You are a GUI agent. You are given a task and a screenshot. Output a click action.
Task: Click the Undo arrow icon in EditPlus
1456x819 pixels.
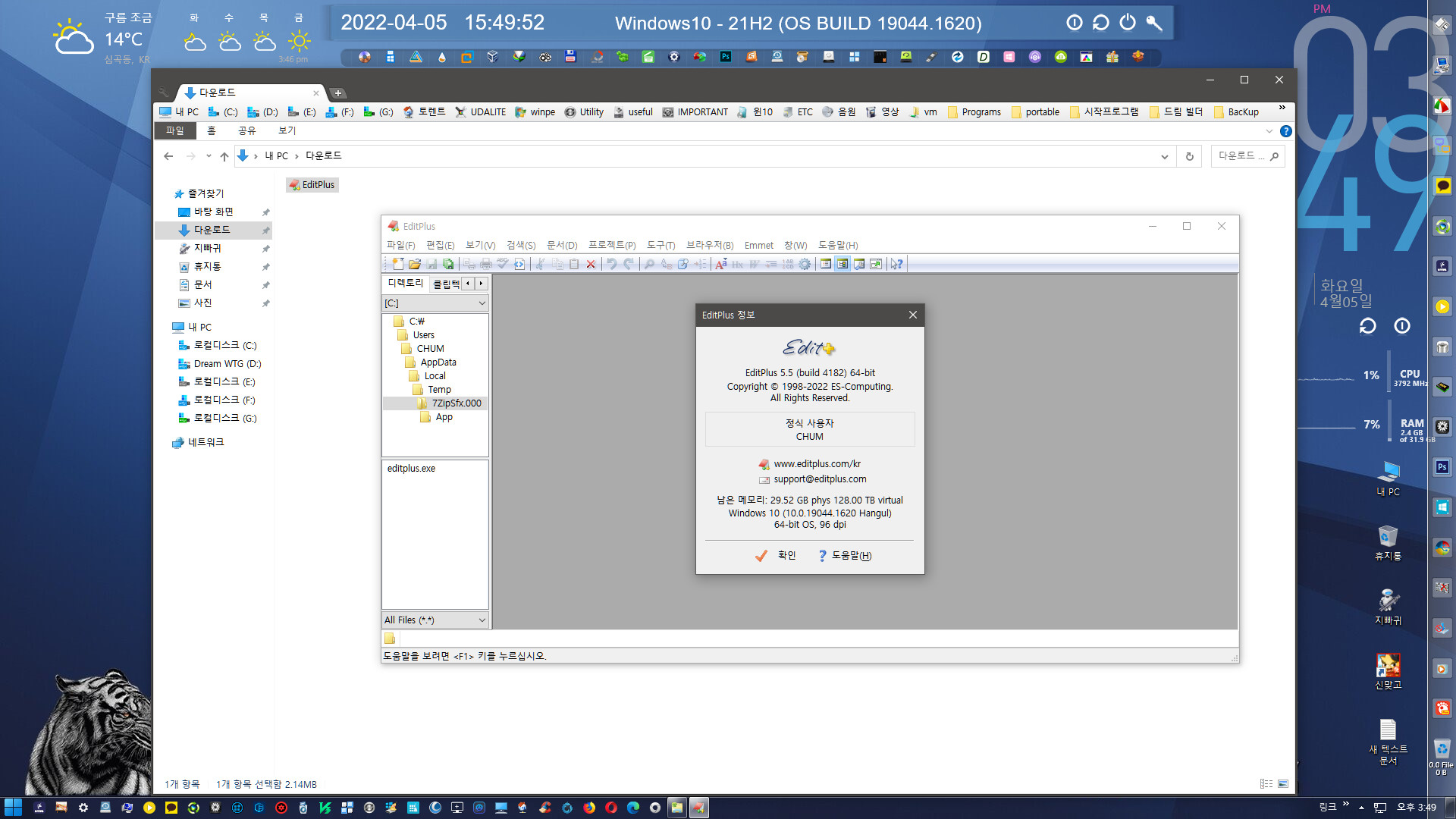click(611, 264)
